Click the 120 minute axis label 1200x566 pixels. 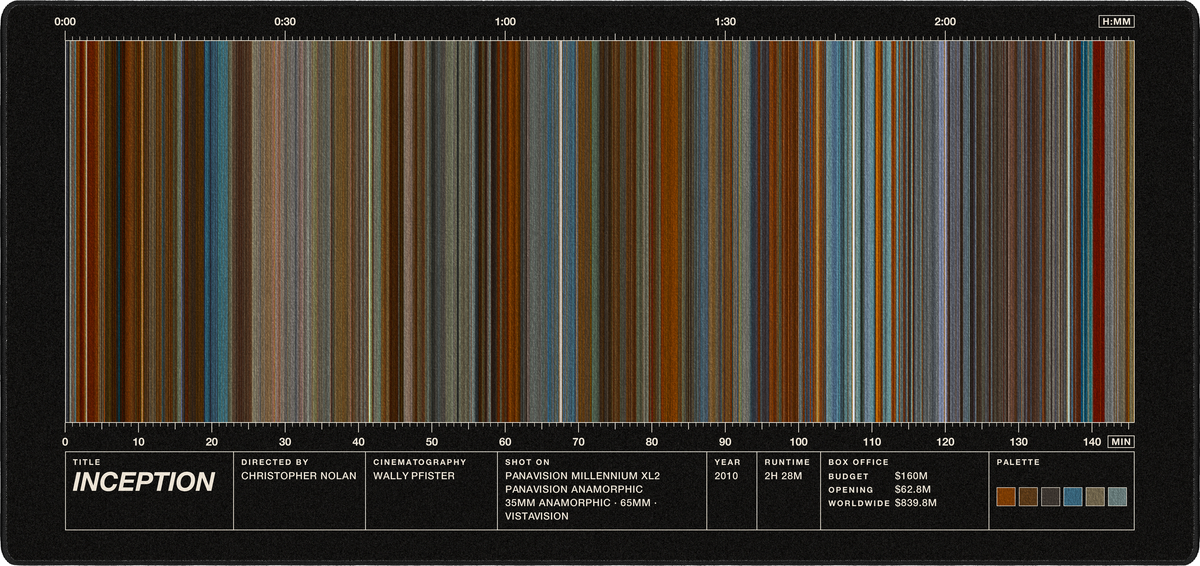(x=945, y=441)
